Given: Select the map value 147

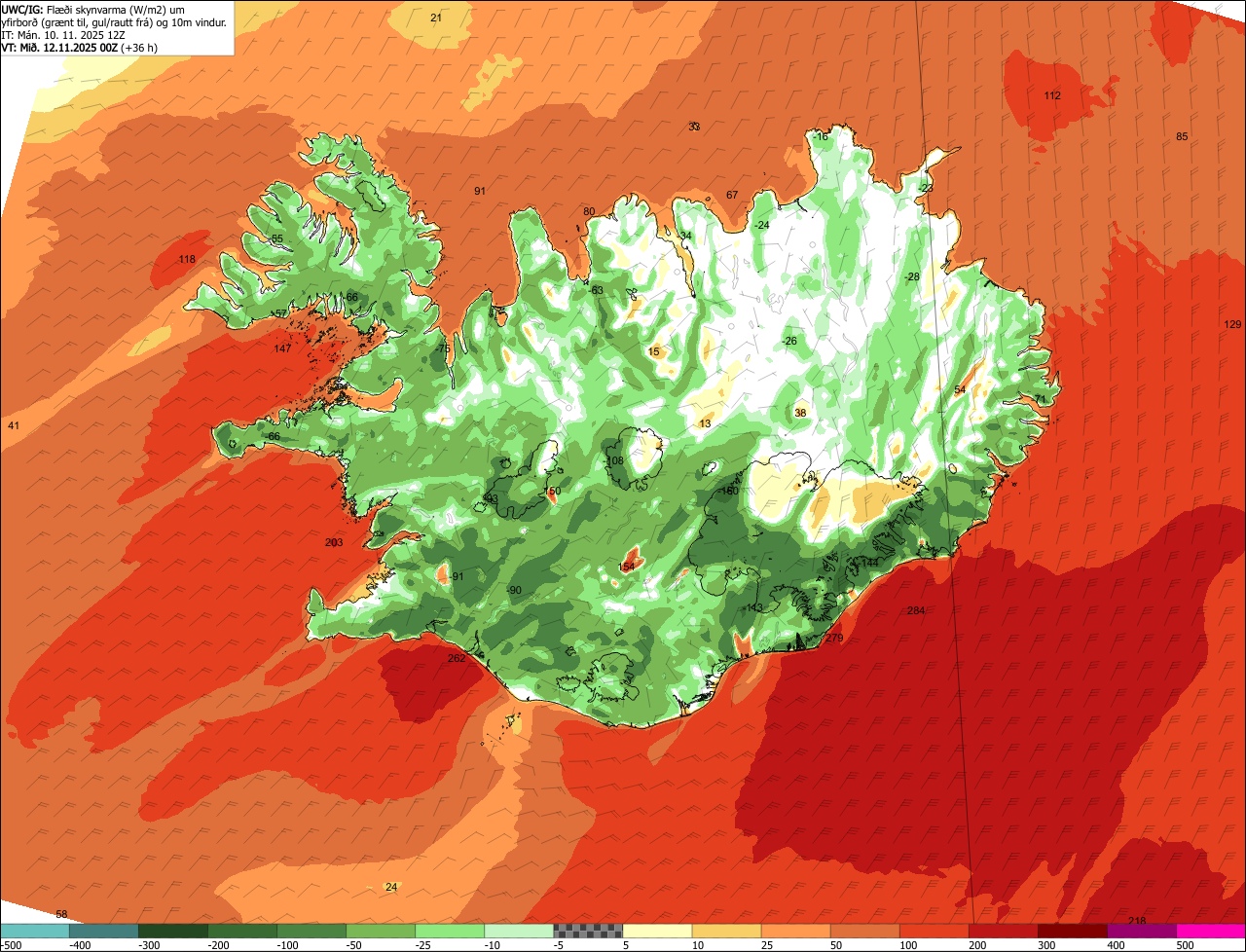Looking at the screenshot, I should pyautogui.click(x=282, y=348).
